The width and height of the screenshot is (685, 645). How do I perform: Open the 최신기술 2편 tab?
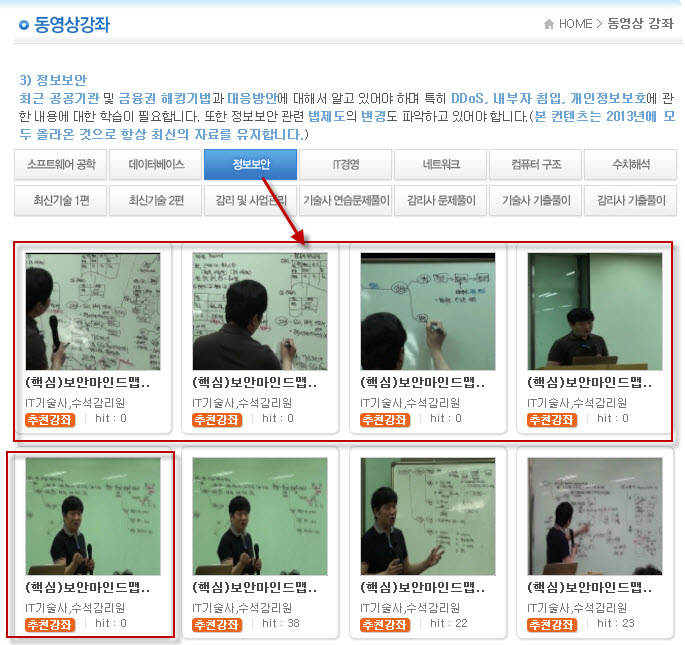(x=156, y=201)
